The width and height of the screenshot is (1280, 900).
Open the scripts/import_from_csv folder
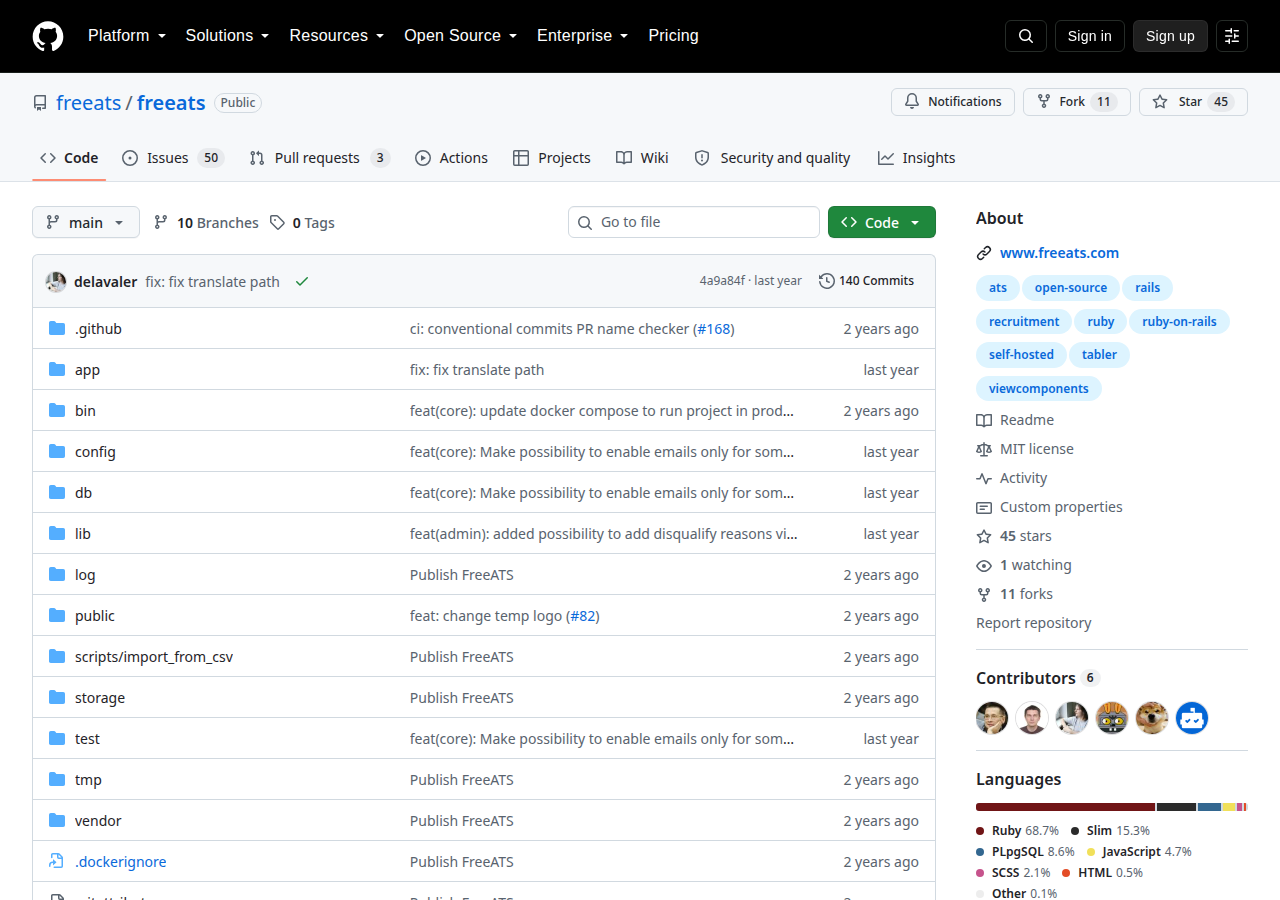[x=154, y=657]
